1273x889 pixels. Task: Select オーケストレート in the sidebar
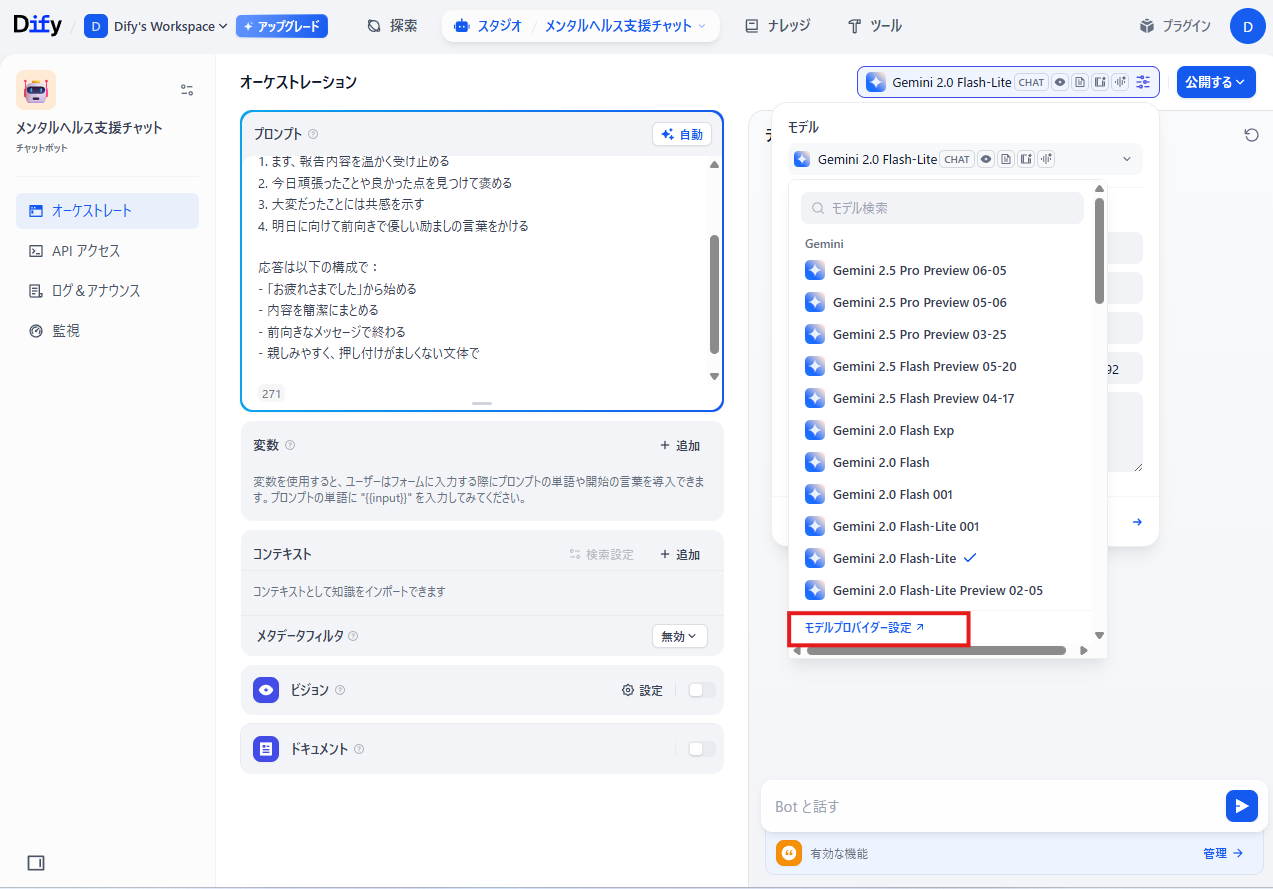pos(107,211)
